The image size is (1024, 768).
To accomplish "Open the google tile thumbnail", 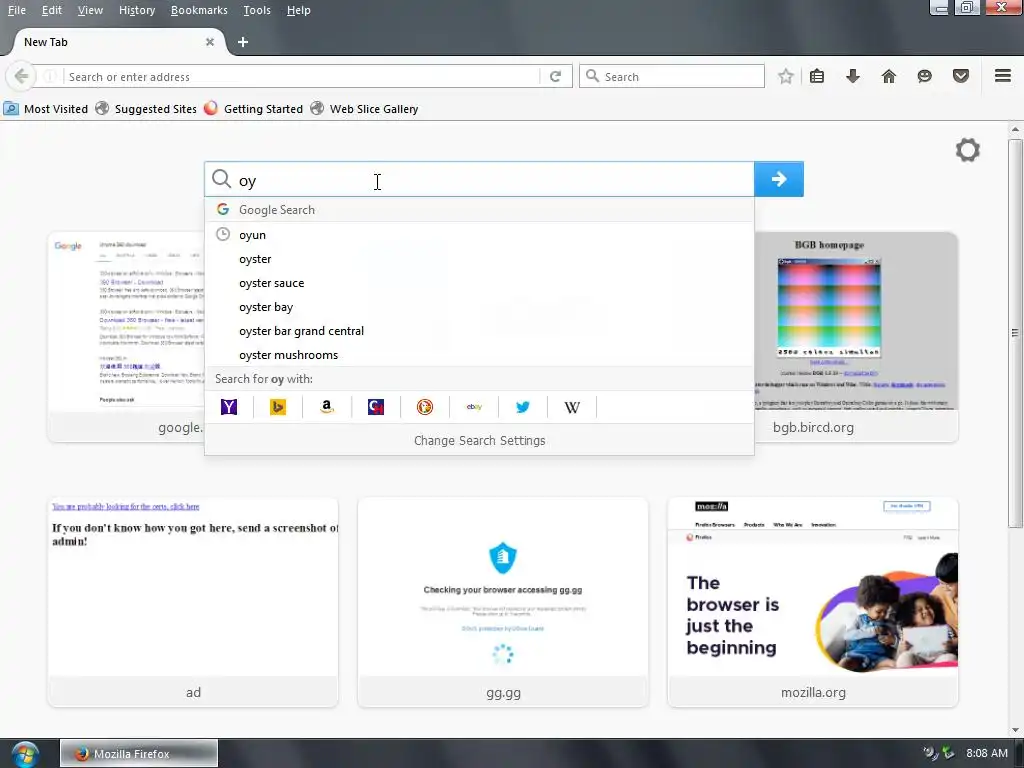I will click(x=126, y=336).
